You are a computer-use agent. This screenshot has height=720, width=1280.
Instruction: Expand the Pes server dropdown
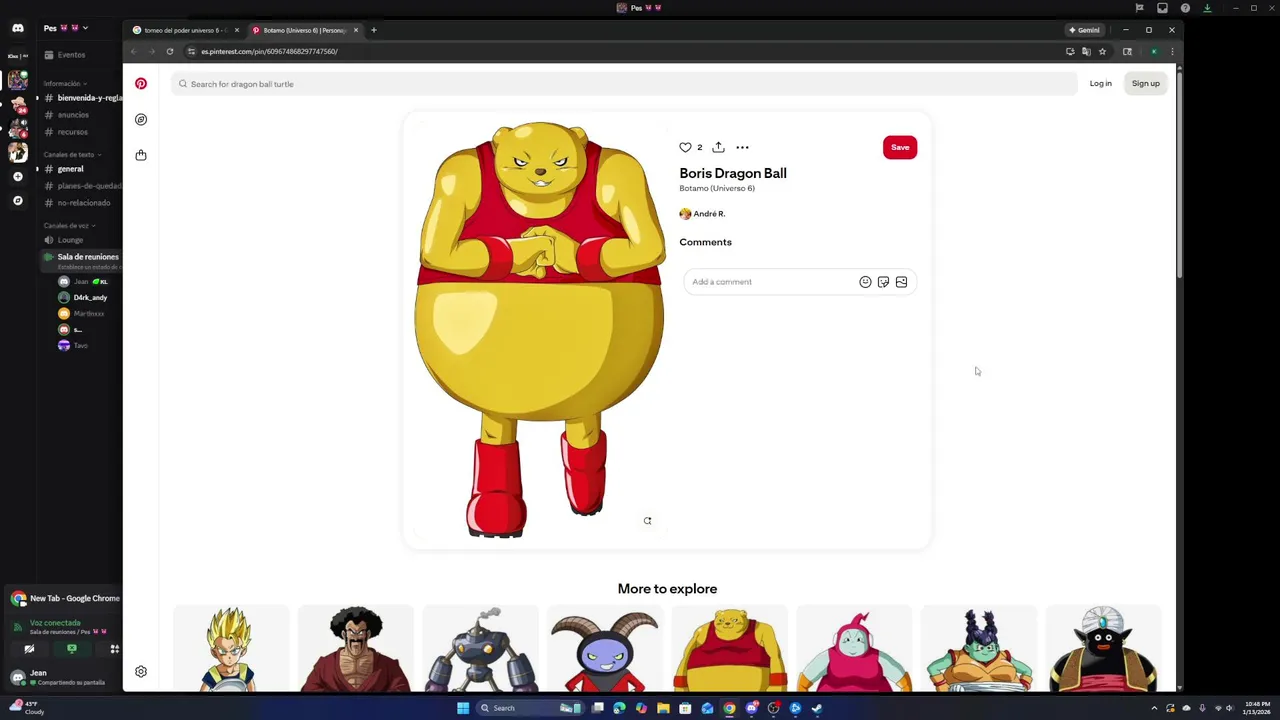tap(65, 28)
